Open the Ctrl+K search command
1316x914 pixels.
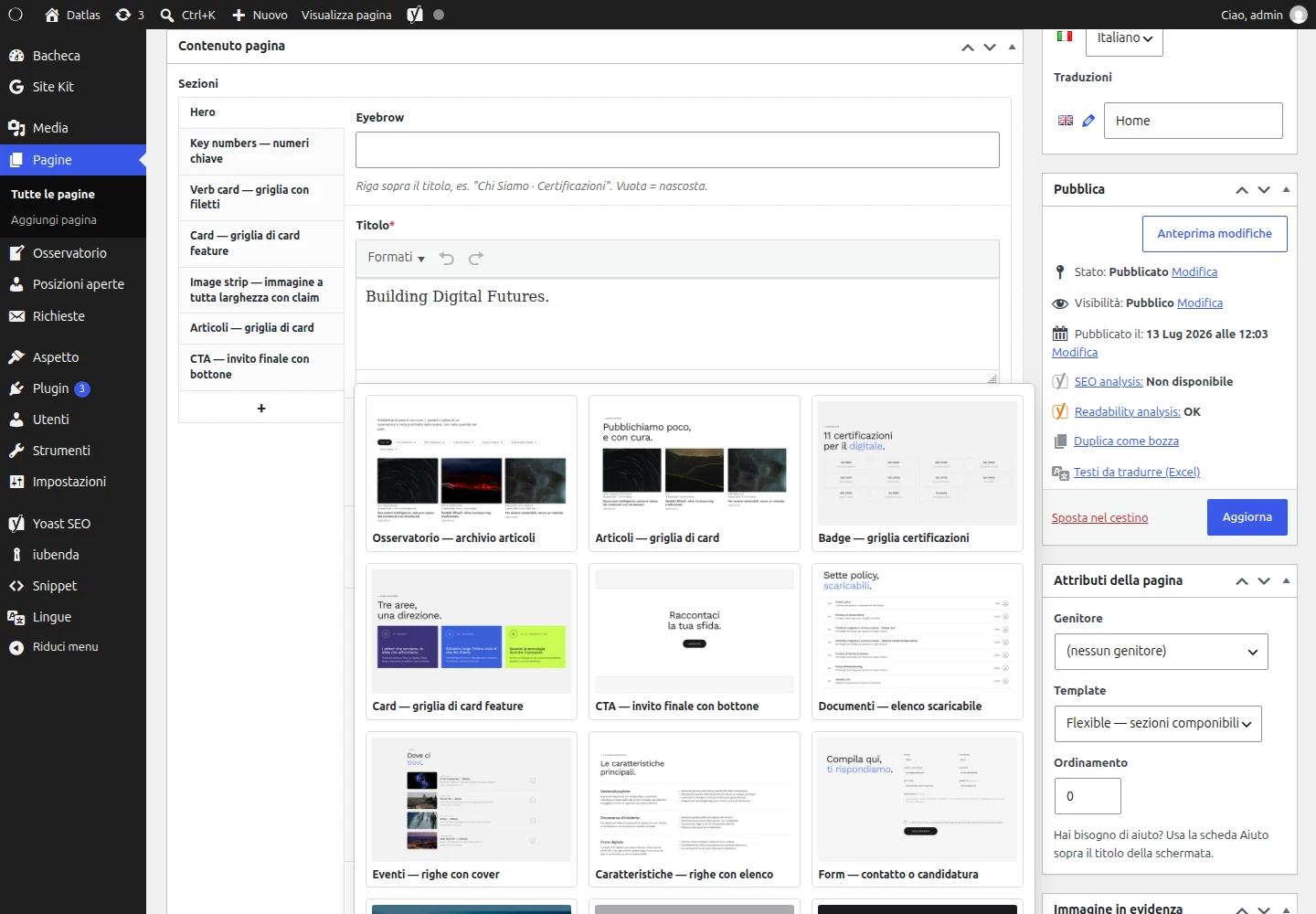coord(187,15)
